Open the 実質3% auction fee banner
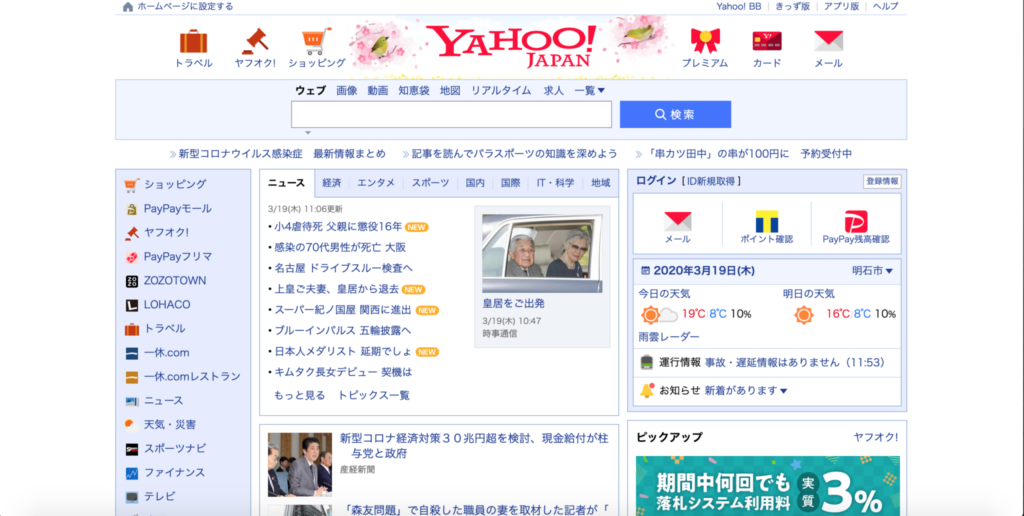The image size is (1024, 516). coord(767,486)
